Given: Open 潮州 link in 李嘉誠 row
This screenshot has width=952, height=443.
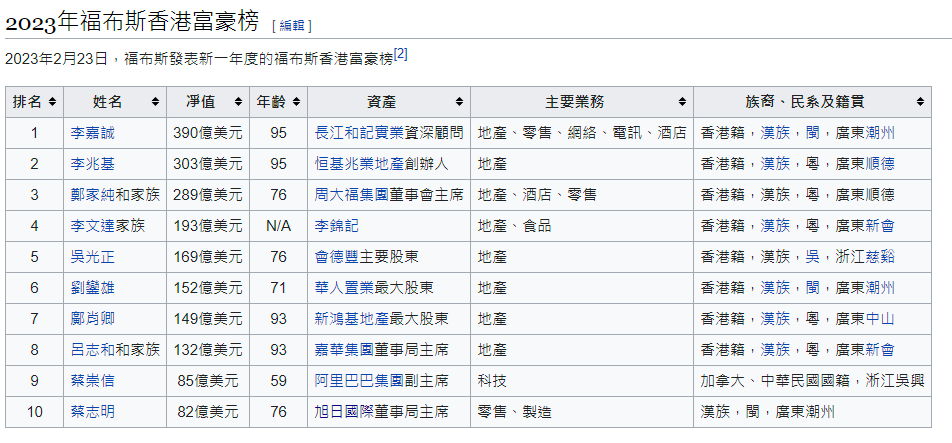Looking at the screenshot, I should coord(880,133).
